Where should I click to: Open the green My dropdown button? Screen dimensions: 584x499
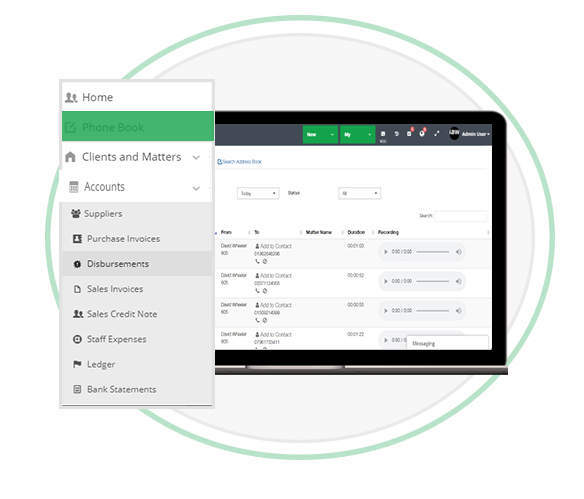coord(357,134)
